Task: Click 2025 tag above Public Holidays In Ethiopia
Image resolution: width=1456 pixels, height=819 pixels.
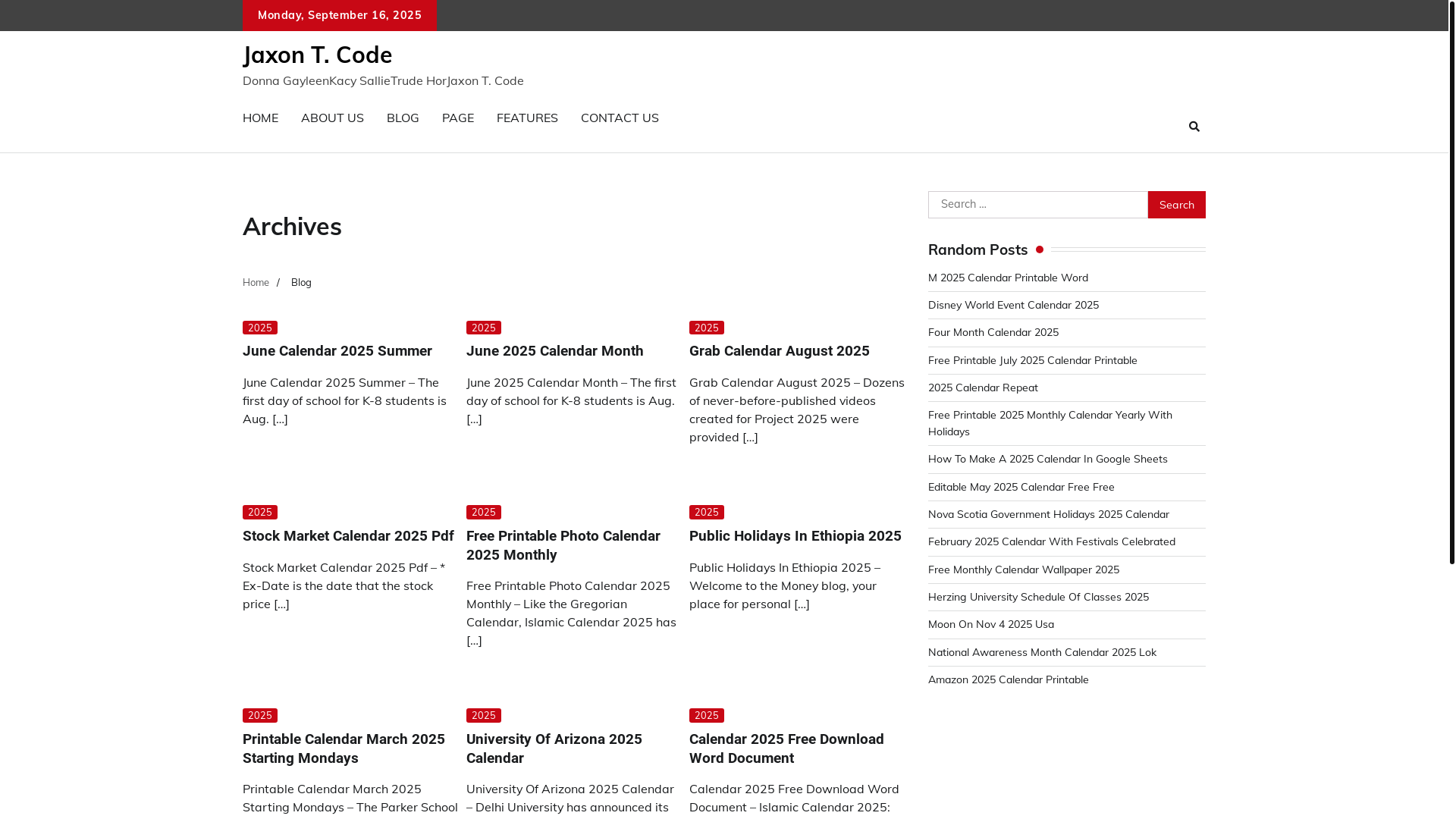Action: 707,513
